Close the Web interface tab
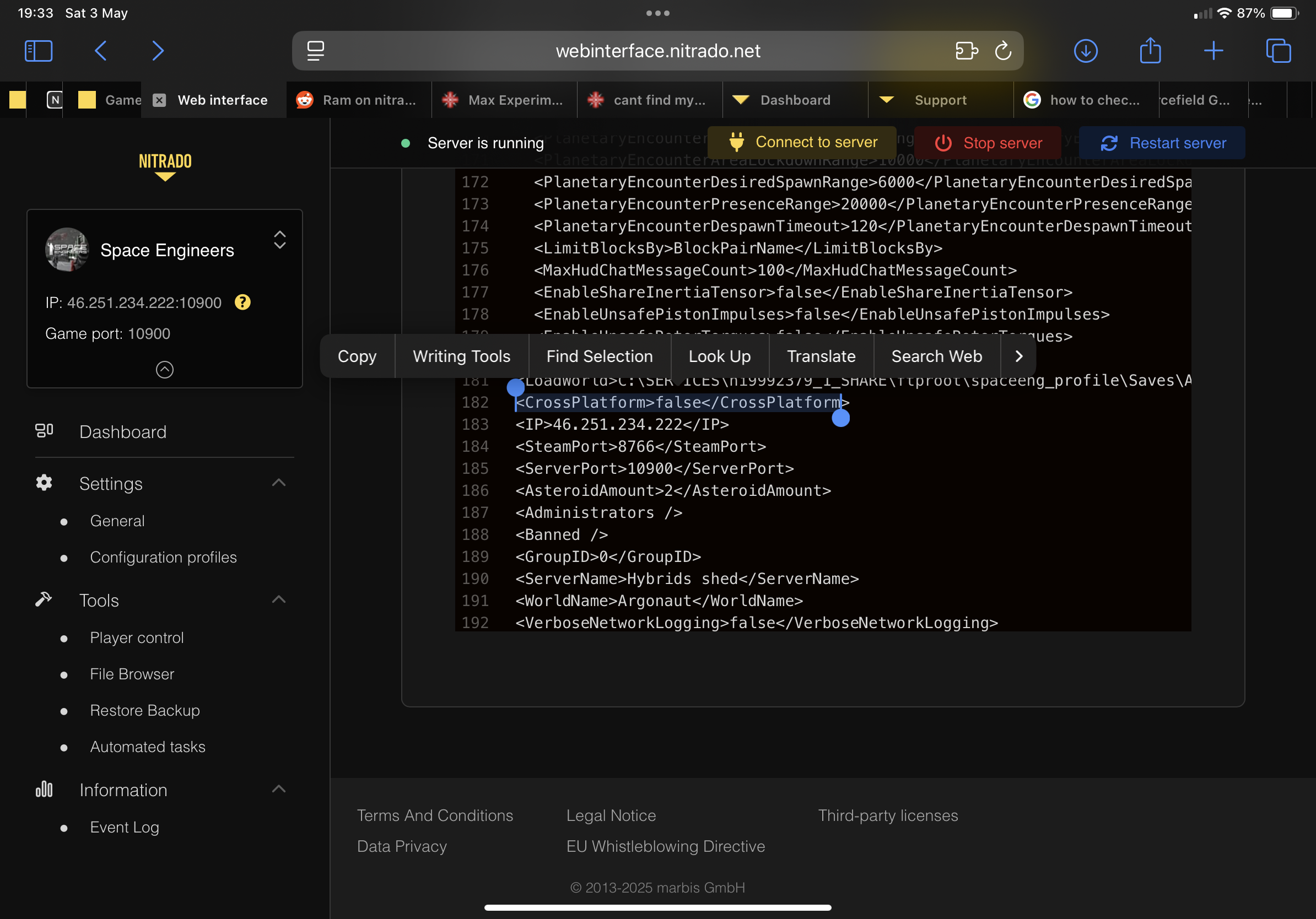 click(159, 100)
